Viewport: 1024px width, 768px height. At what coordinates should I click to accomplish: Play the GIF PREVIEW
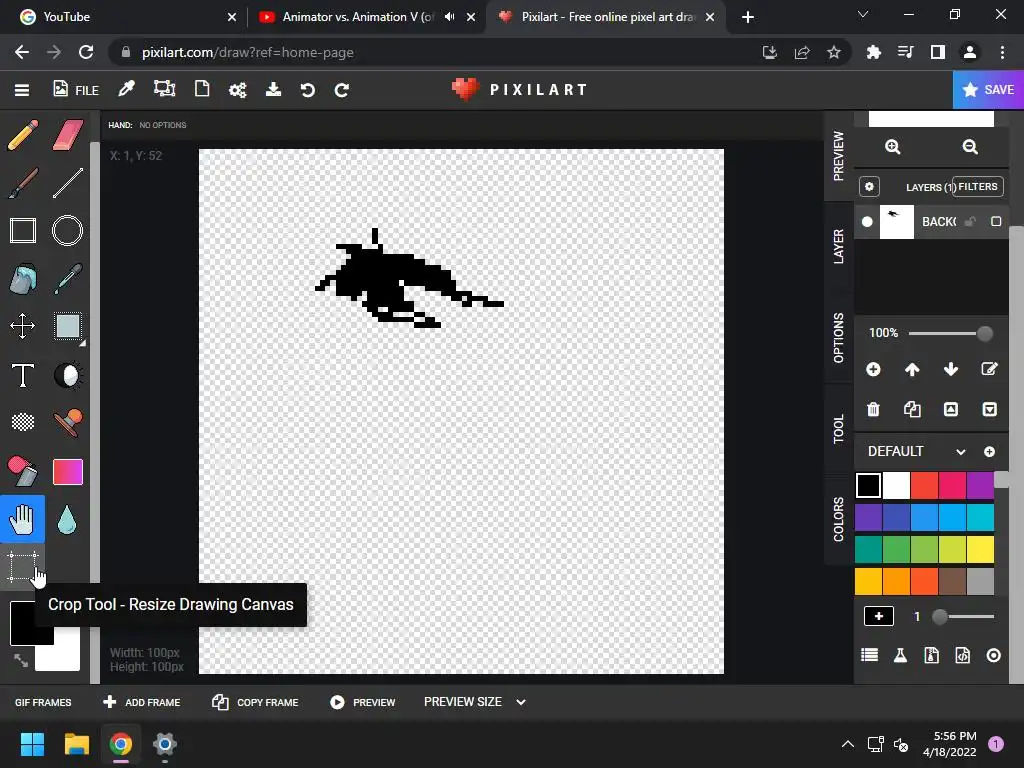coord(362,702)
